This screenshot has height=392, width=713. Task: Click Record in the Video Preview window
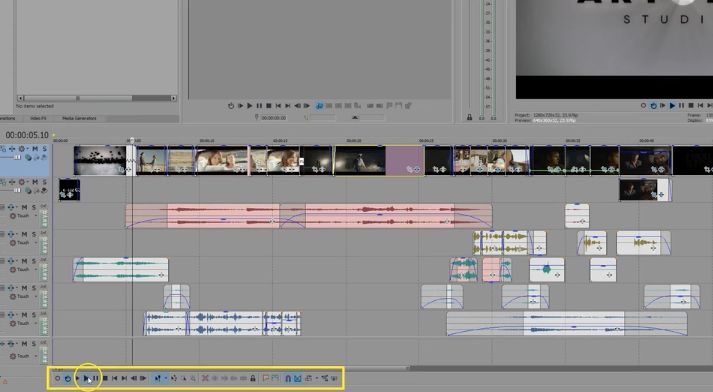pos(643,106)
